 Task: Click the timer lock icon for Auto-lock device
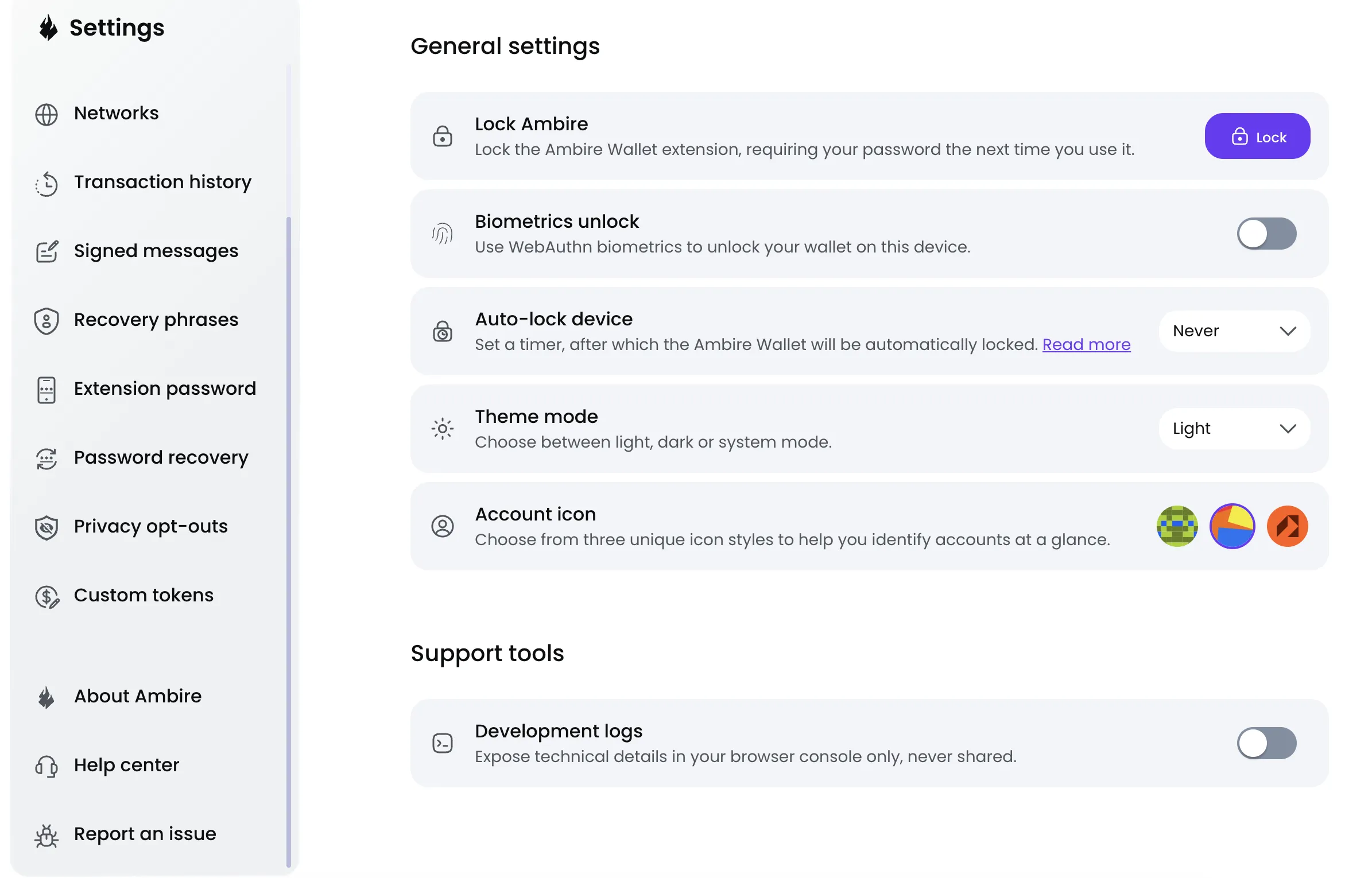(x=443, y=331)
